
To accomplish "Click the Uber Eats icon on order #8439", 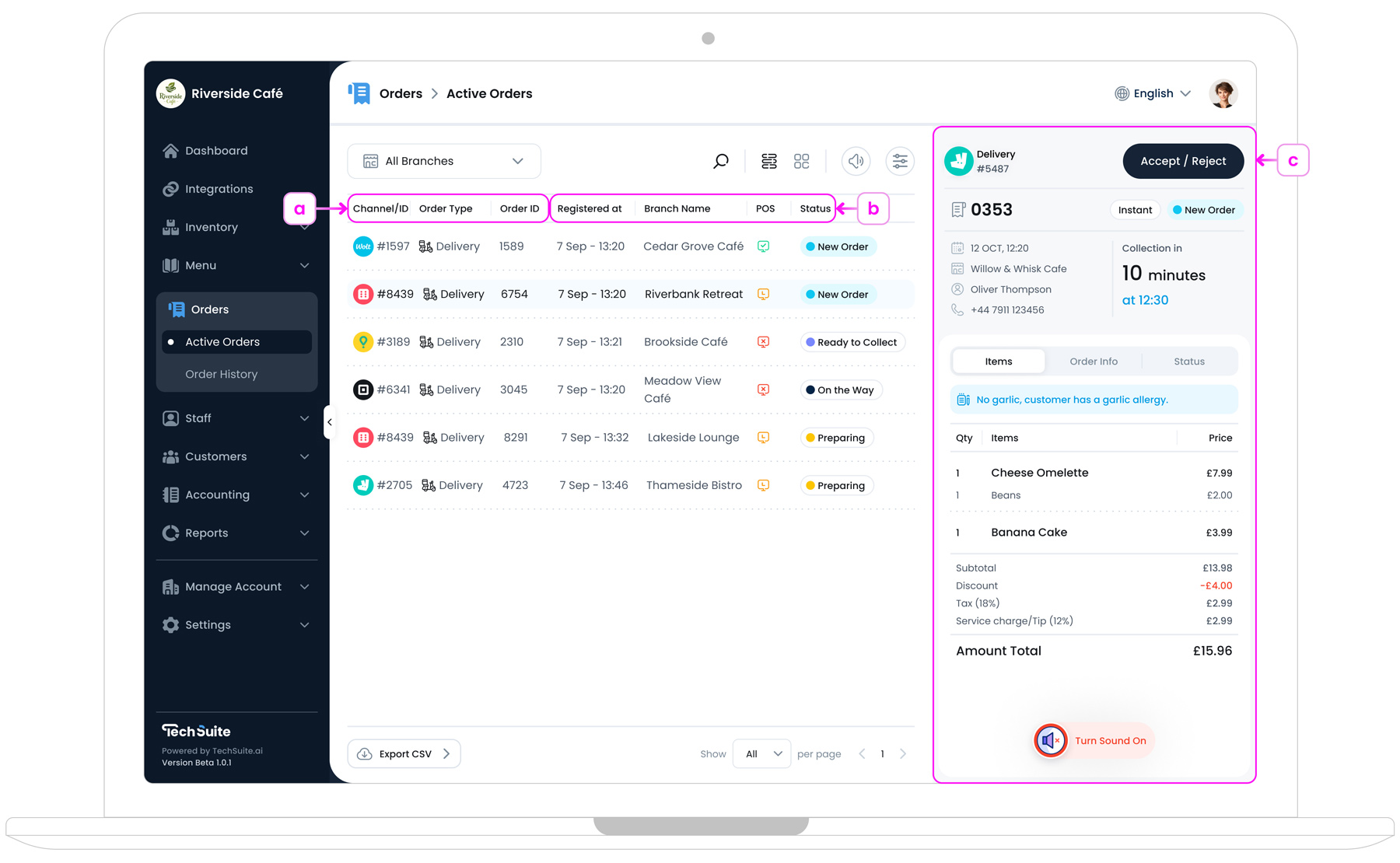I will click(x=363, y=294).
